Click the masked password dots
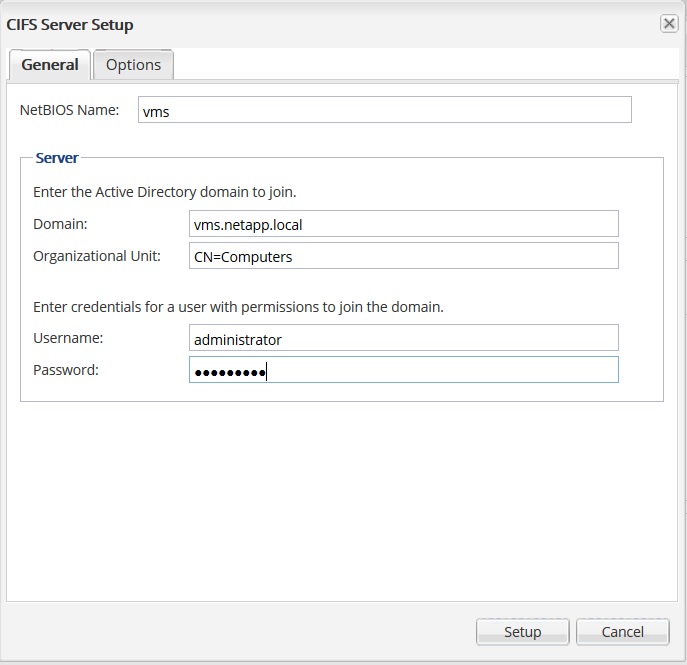Image resolution: width=687 pixels, height=665 pixels. pos(229,372)
